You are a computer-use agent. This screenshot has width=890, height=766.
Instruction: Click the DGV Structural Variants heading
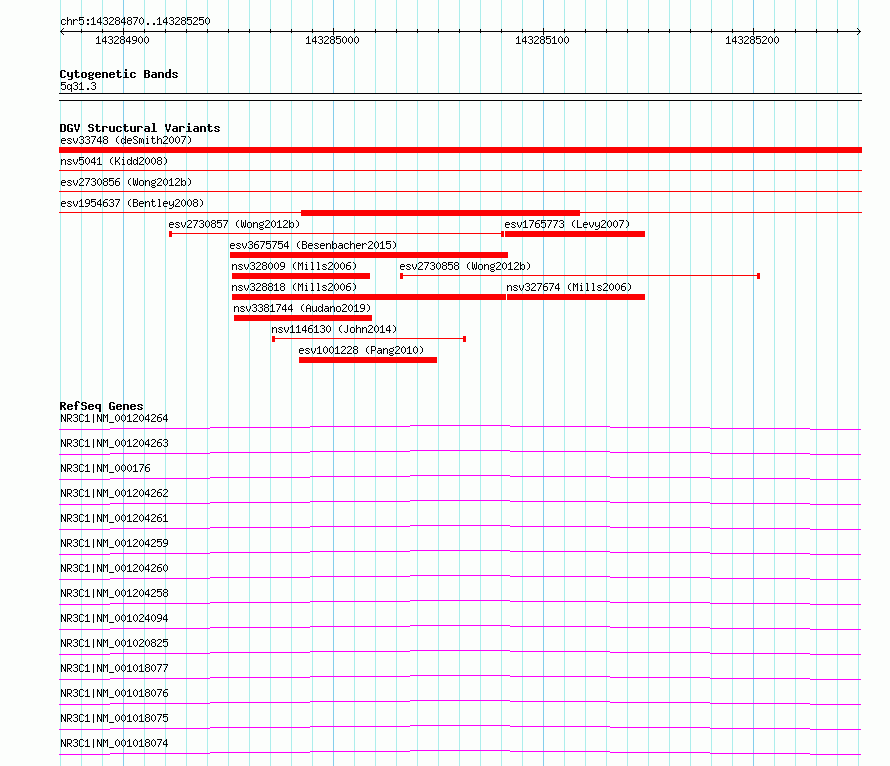point(140,128)
